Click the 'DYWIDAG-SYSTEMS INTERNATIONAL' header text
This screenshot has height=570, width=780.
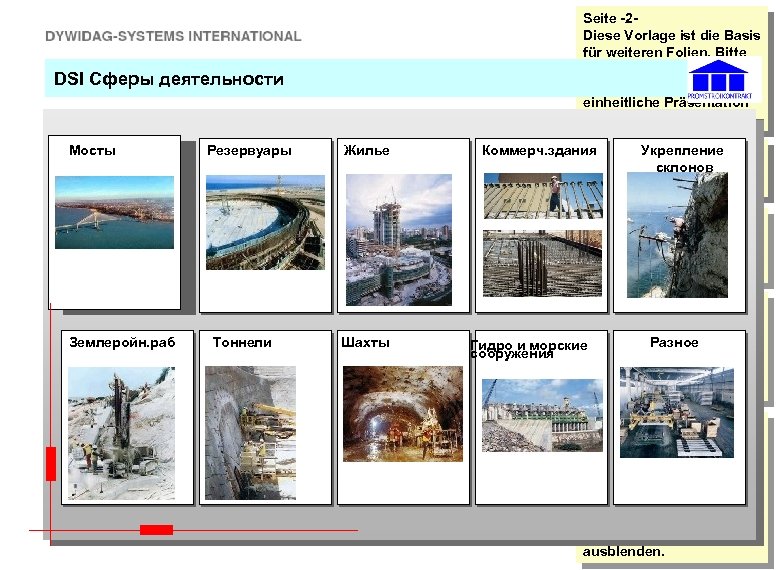pyautogui.click(x=173, y=36)
